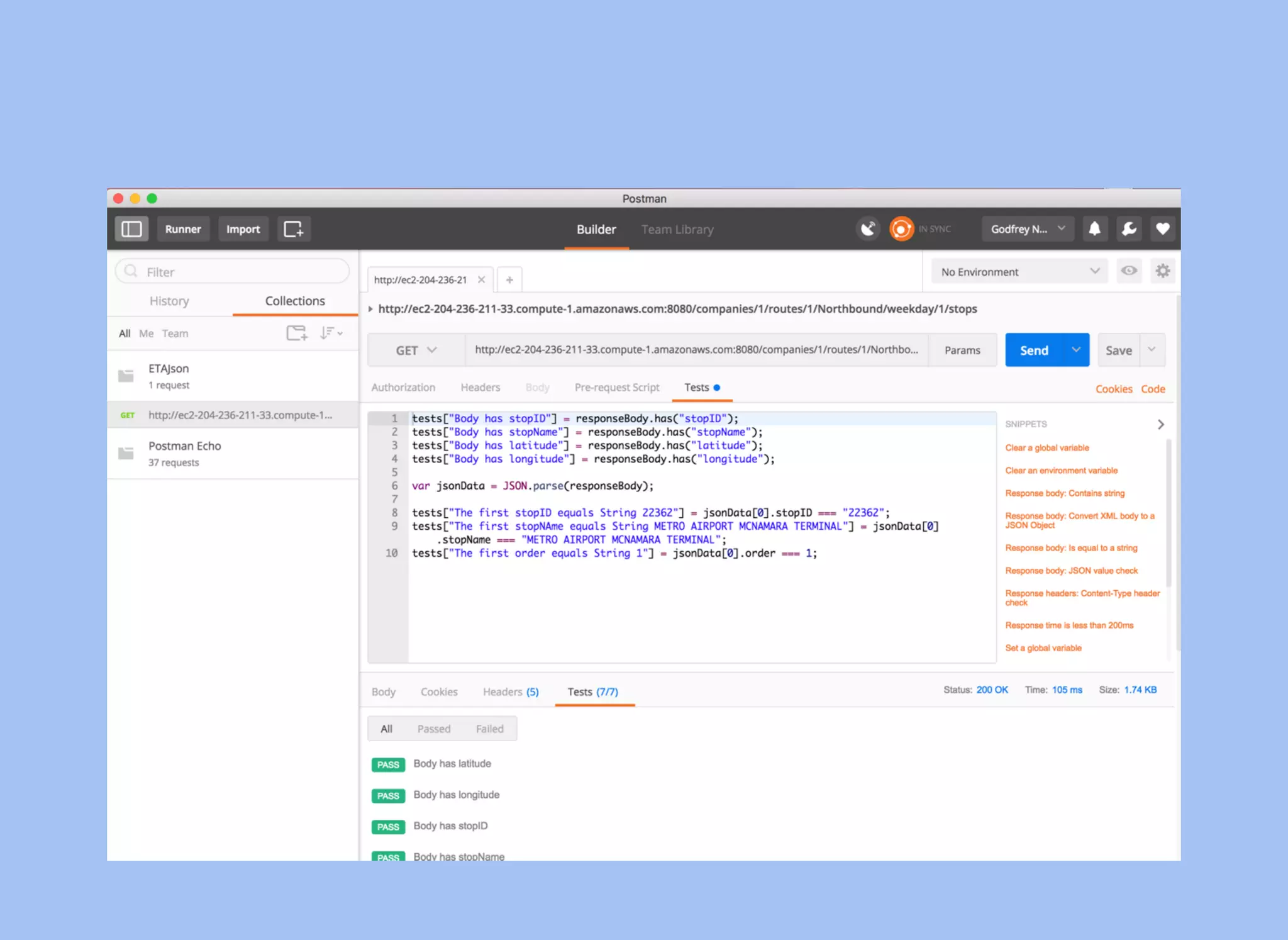Click the orange sync status icon

point(901,229)
